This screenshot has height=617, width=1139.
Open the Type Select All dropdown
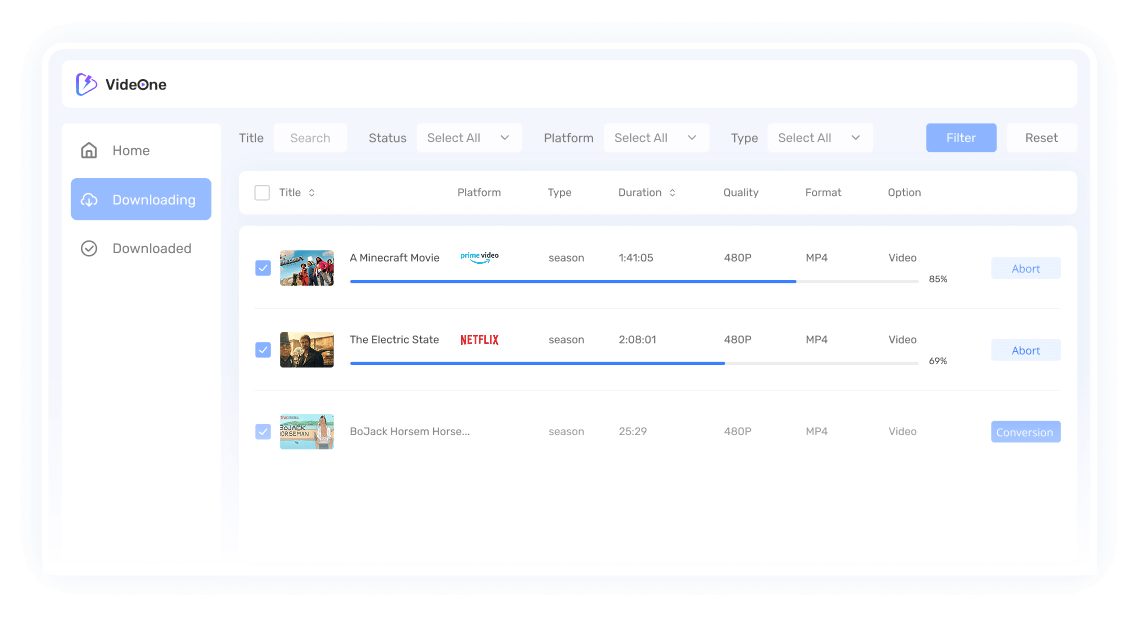click(820, 138)
